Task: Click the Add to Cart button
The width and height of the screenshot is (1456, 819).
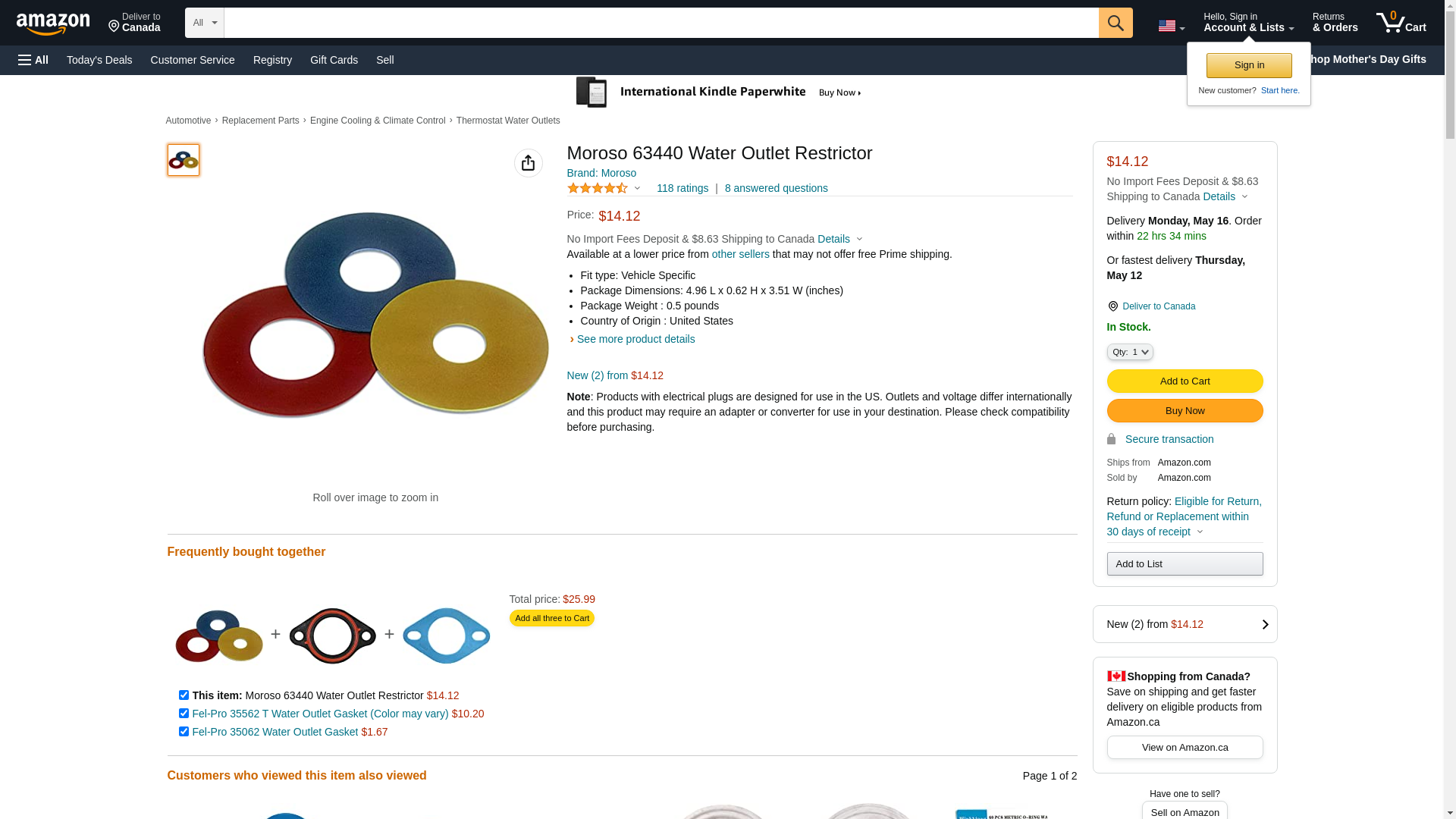Action: [1184, 381]
